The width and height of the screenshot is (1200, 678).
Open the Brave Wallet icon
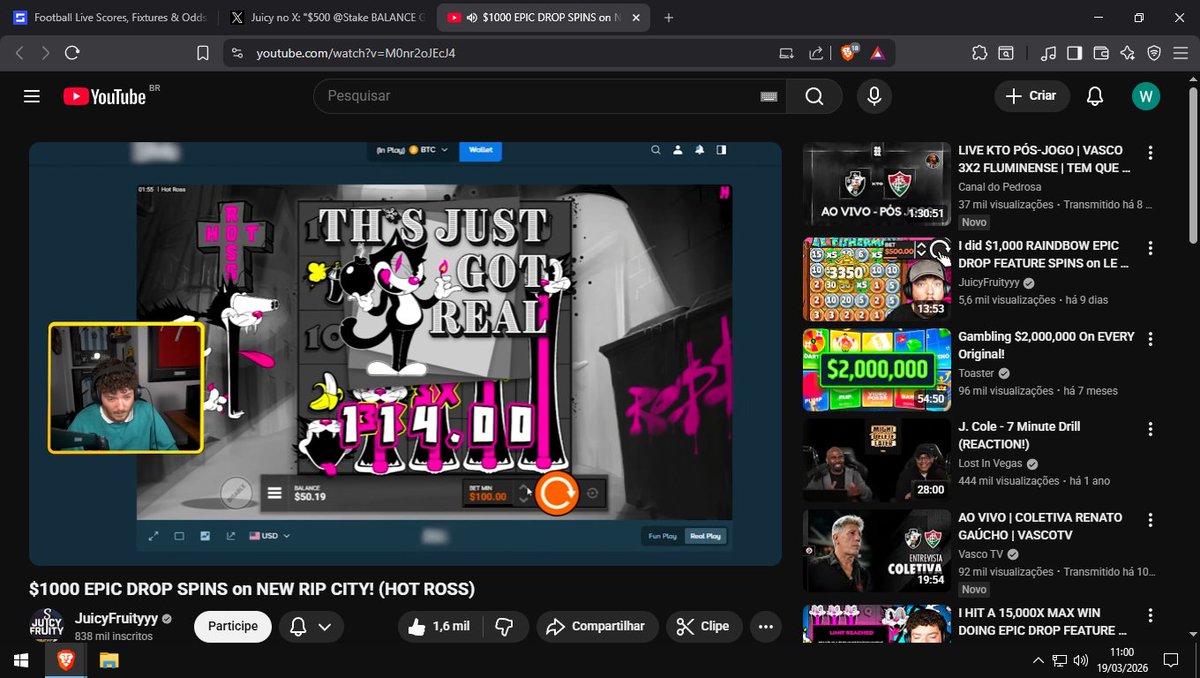(x=1101, y=53)
